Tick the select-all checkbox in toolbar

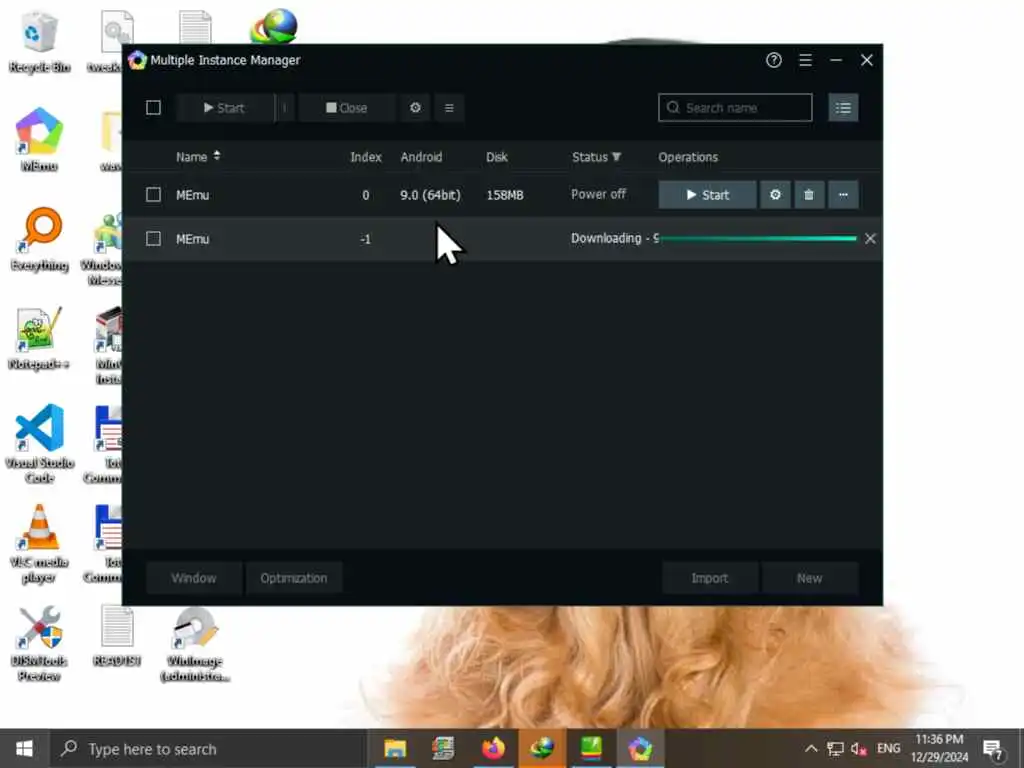[153, 107]
